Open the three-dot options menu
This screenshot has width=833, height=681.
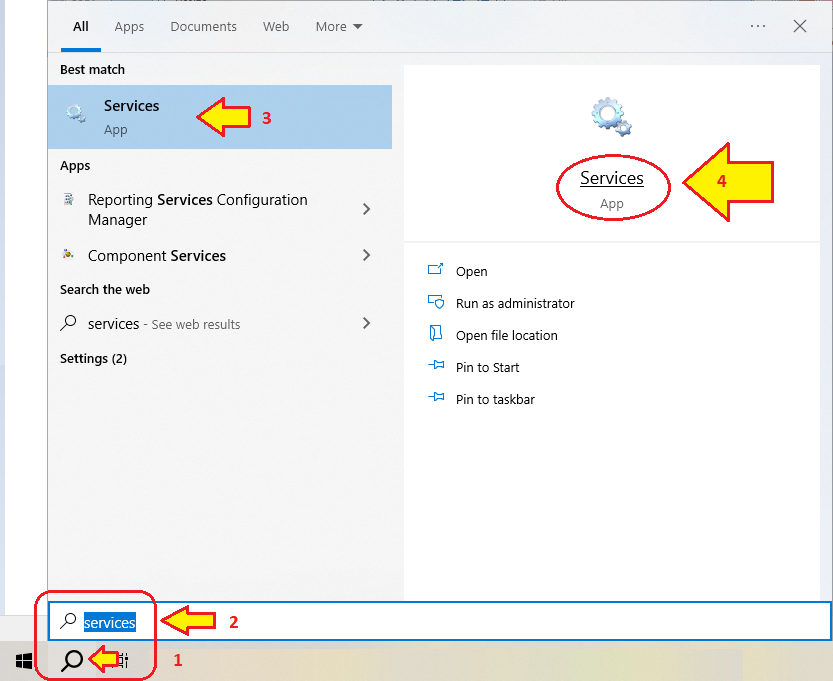tap(758, 26)
